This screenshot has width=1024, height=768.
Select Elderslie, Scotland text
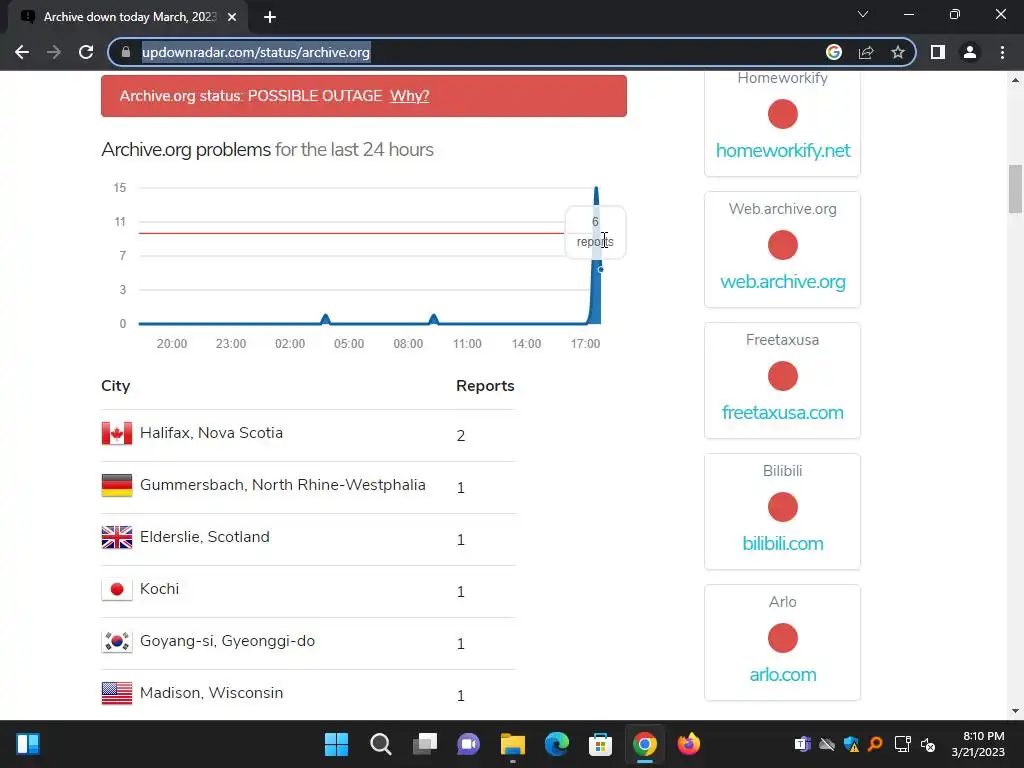point(204,537)
